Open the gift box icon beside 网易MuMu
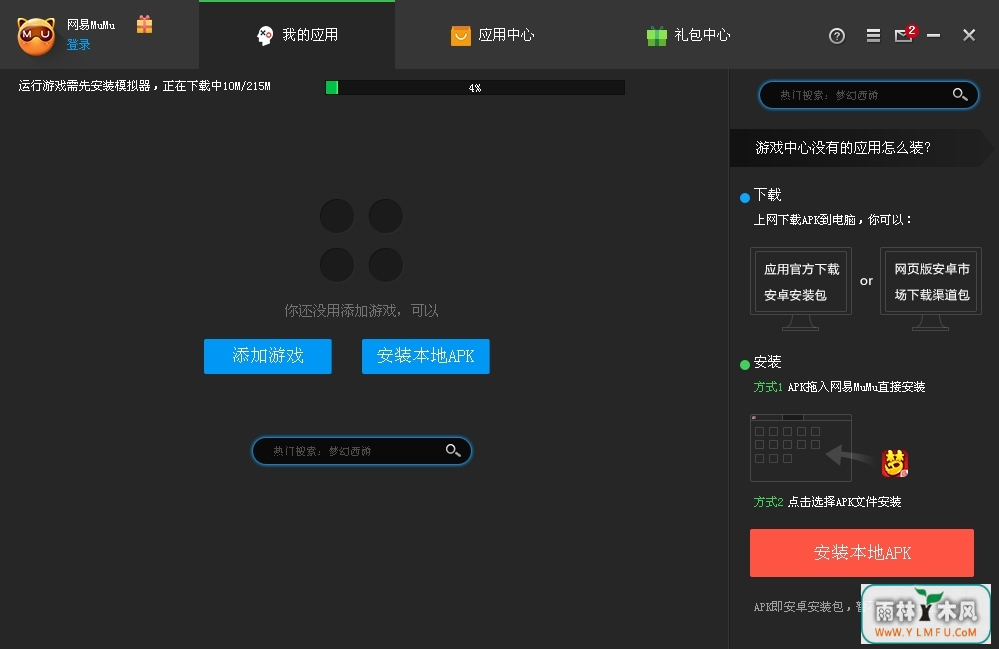Image resolution: width=999 pixels, height=649 pixels. [145, 24]
